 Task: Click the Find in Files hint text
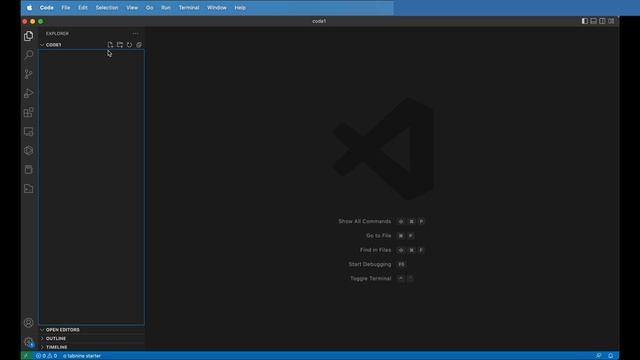[375, 250]
